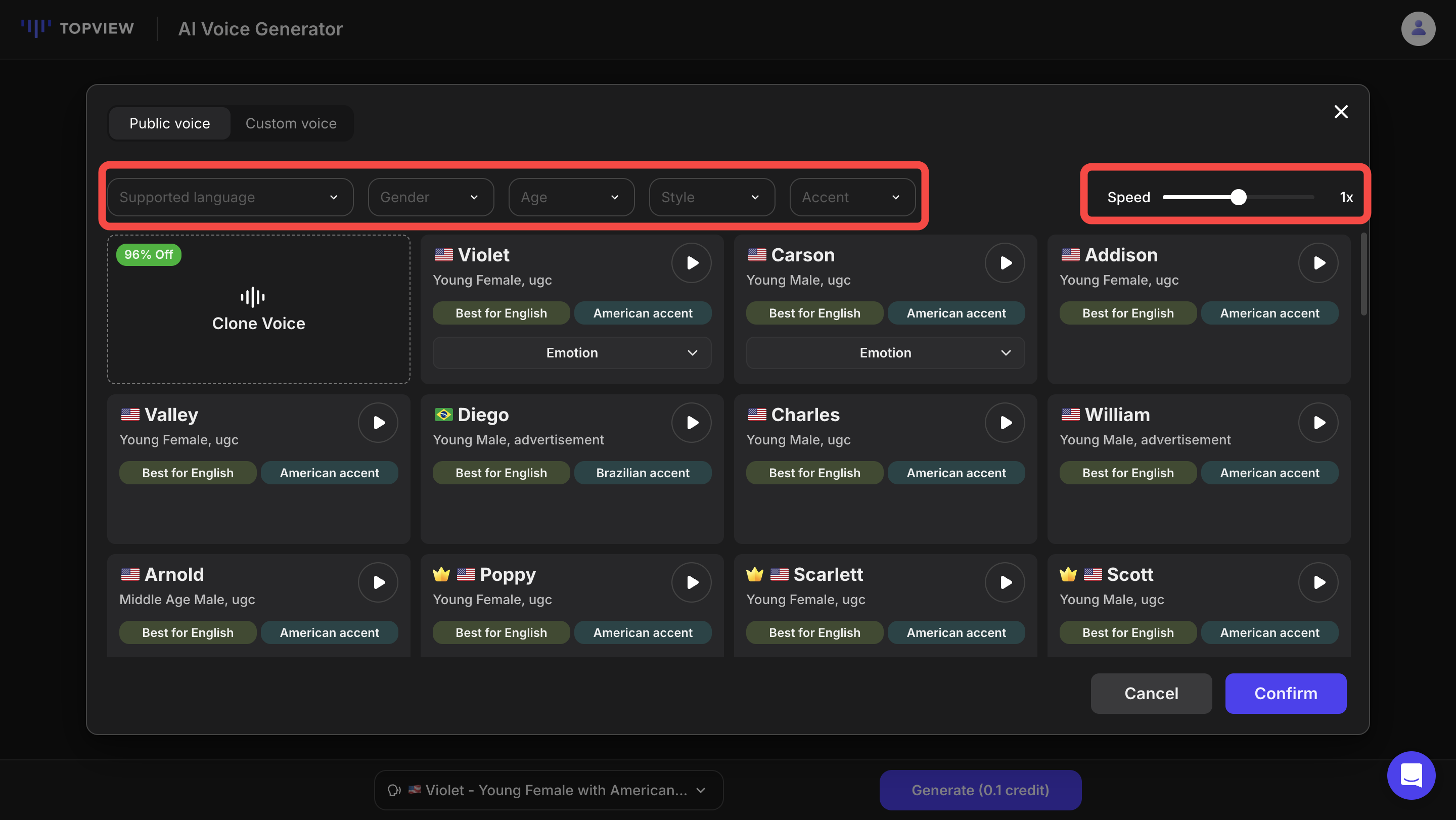Image resolution: width=1456 pixels, height=820 pixels.
Task: Click the Clone Voice waveform icon
Action: 253,297
